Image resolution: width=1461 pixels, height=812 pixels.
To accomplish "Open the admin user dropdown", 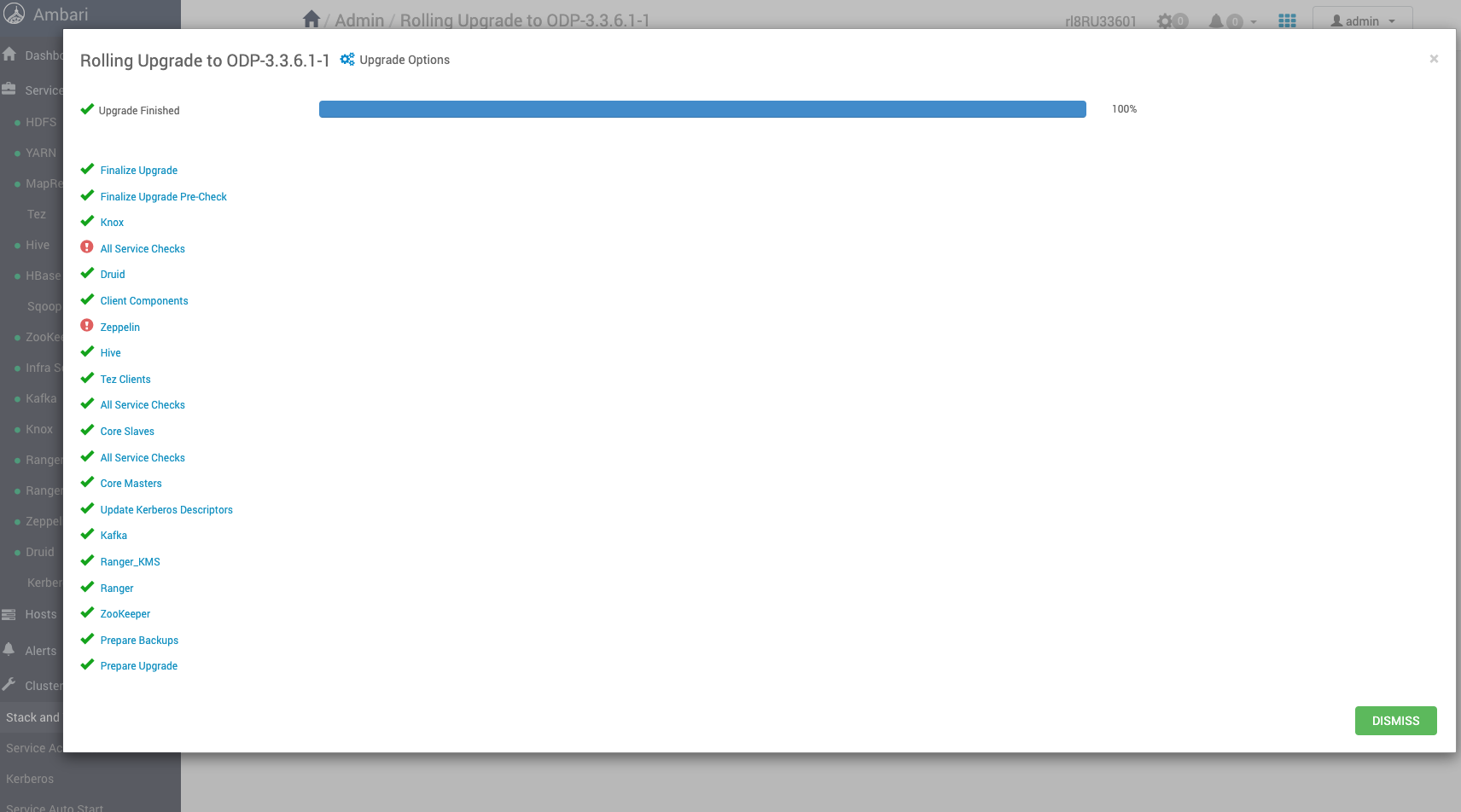I will pos(1362,21).
